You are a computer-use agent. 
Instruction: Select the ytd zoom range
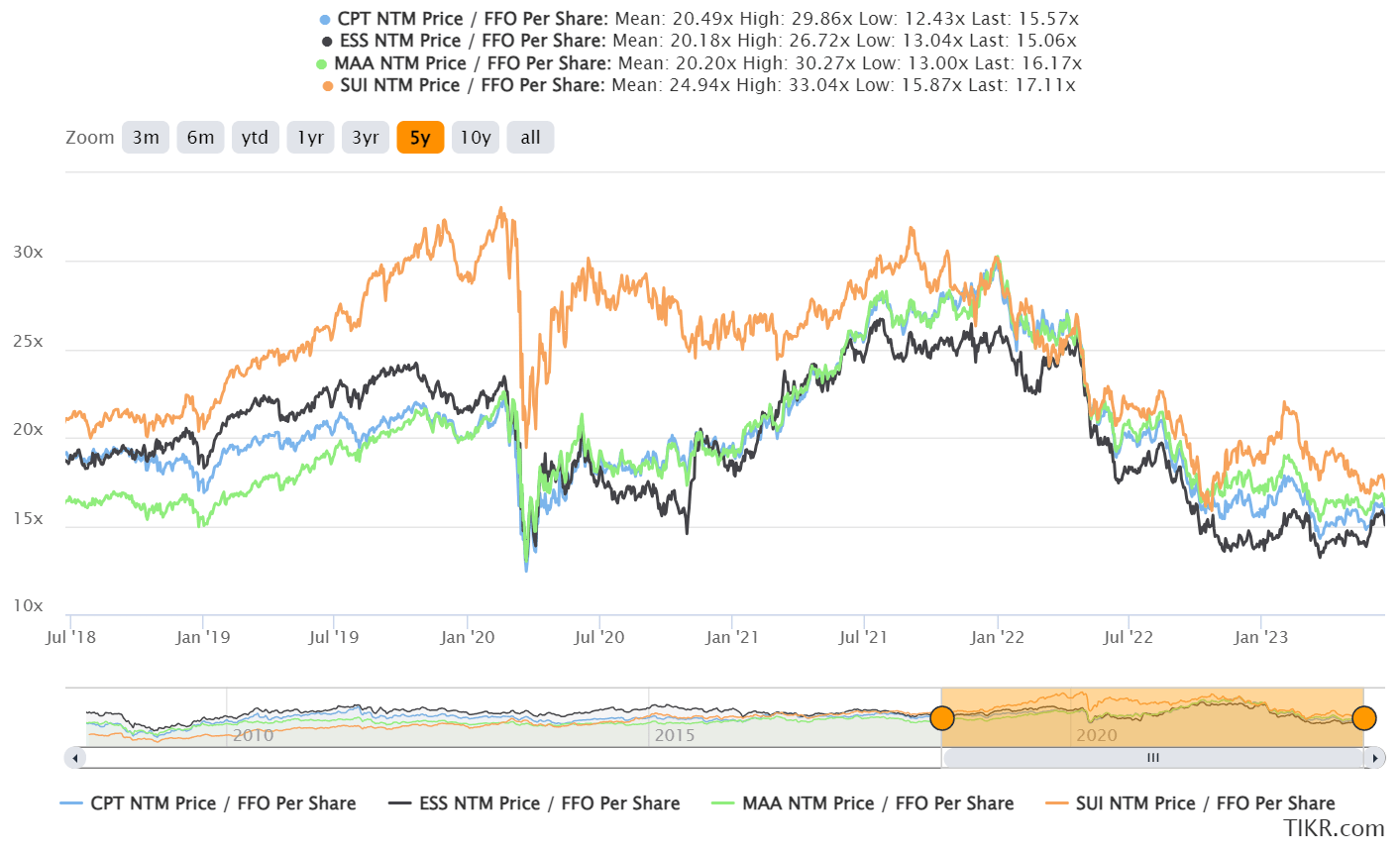[256, 138]
